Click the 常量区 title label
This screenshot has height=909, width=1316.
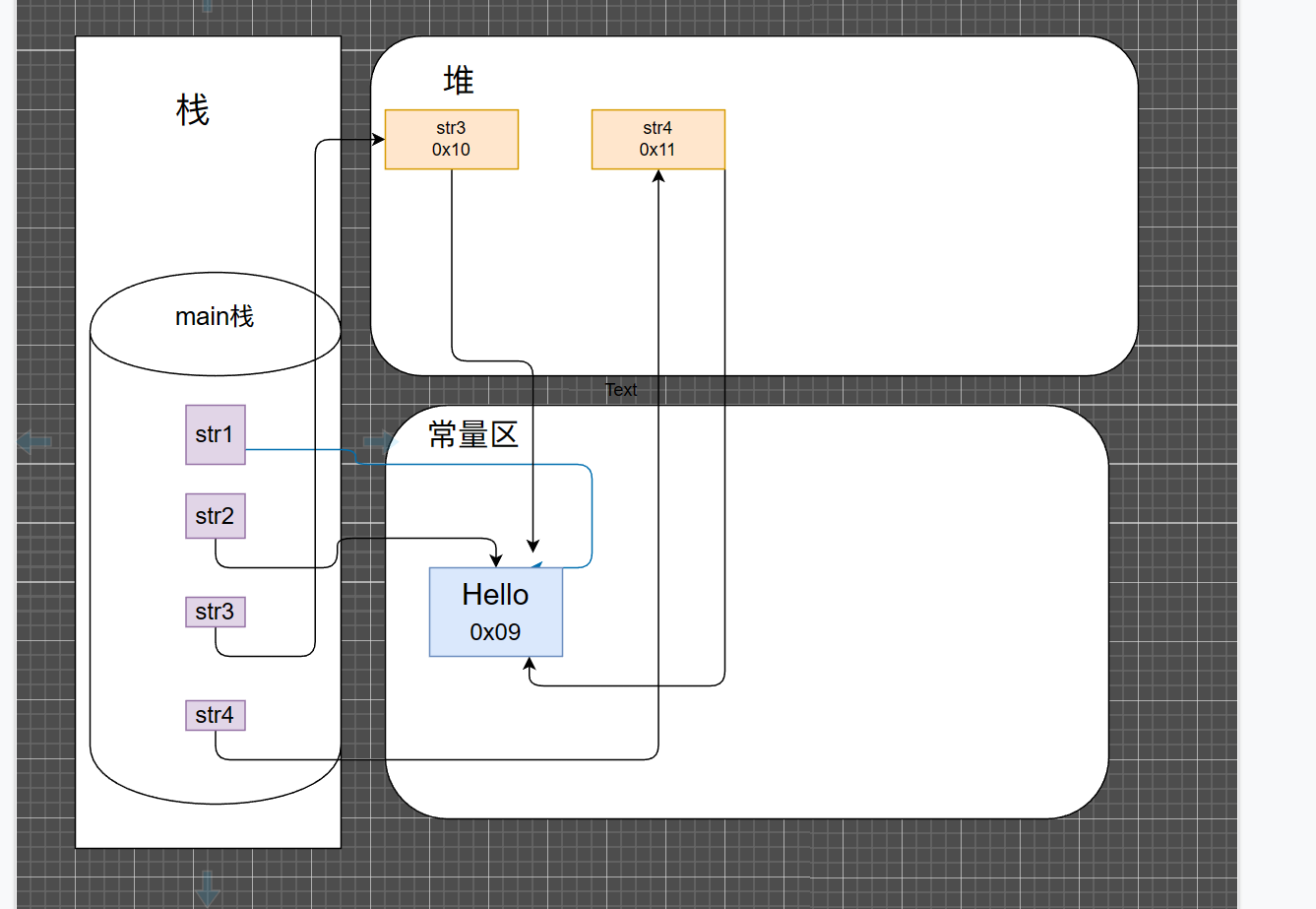click(472, 434)
